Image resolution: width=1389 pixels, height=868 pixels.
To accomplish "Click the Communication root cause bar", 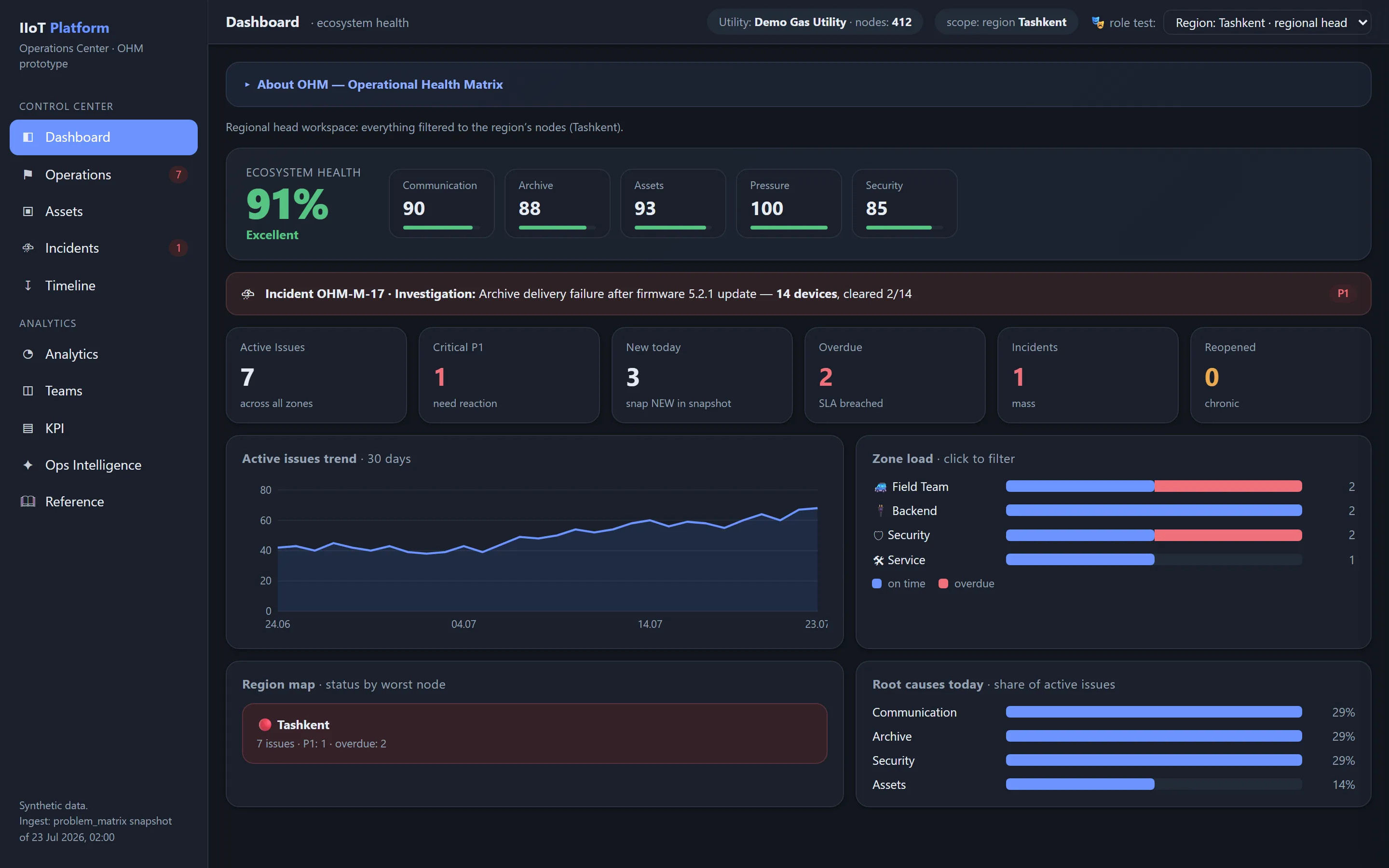I will 1154,712.
